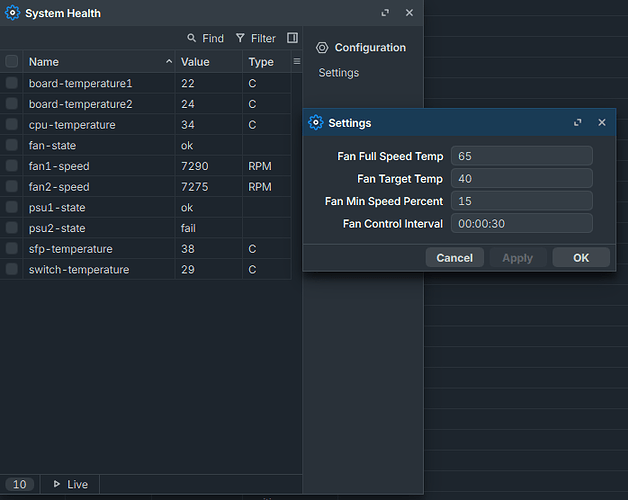Click the Fan Target Temp field
The image size is (628, 500).
pyautogui.click(x=521, y=178)
